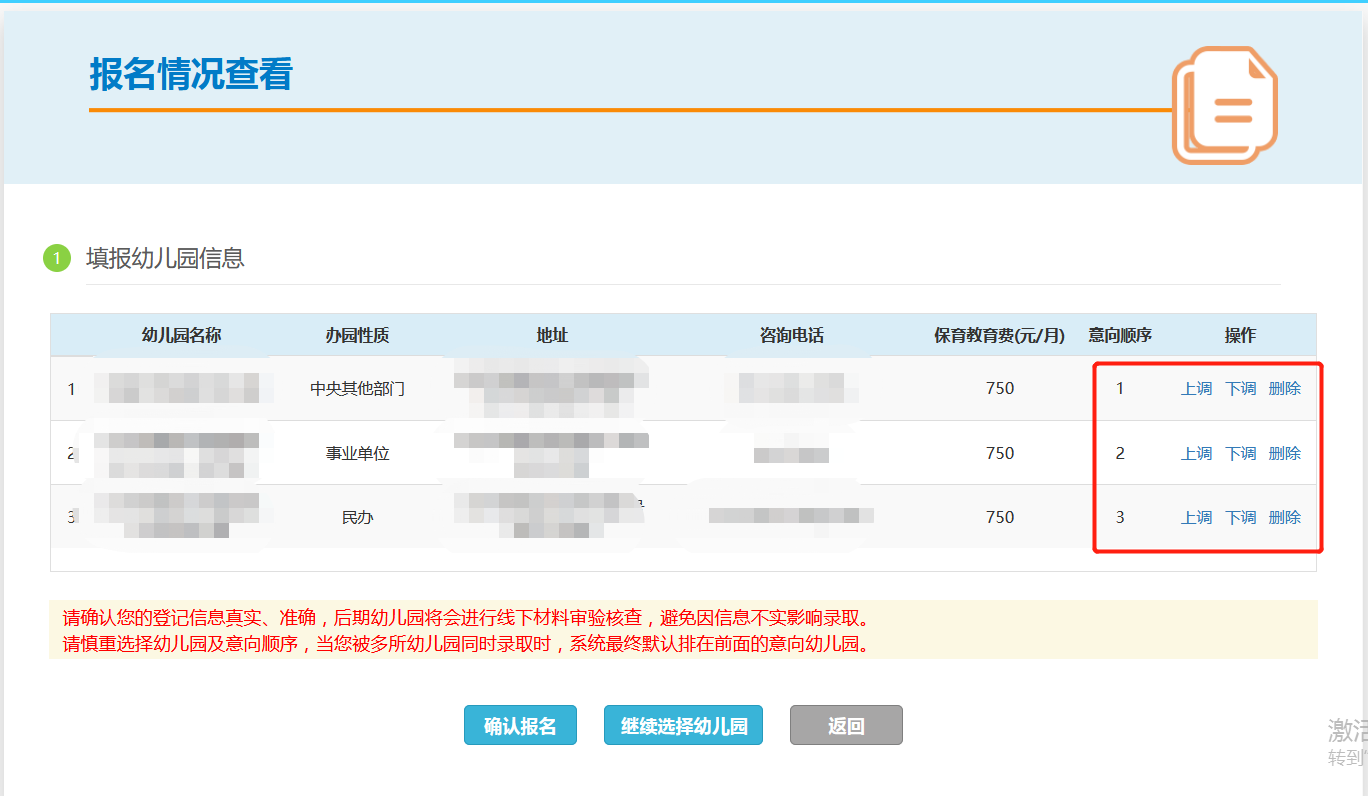1368x796 pixels.
Task: Delete the first kindergarten row
Action: pyautogui.click(x=1285, y=389)
